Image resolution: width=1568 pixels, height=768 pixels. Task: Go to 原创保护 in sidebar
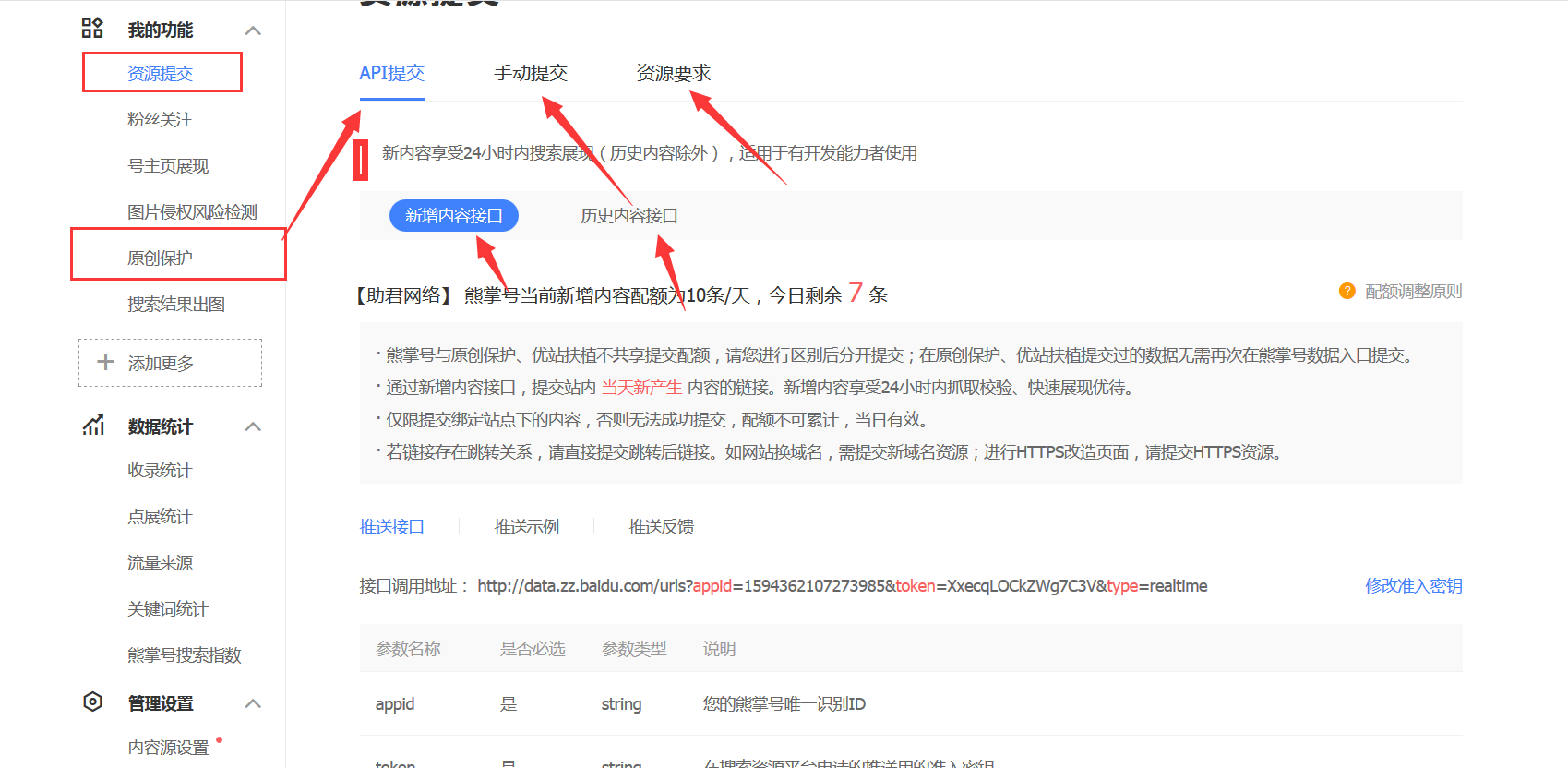[x=160, y=258]
